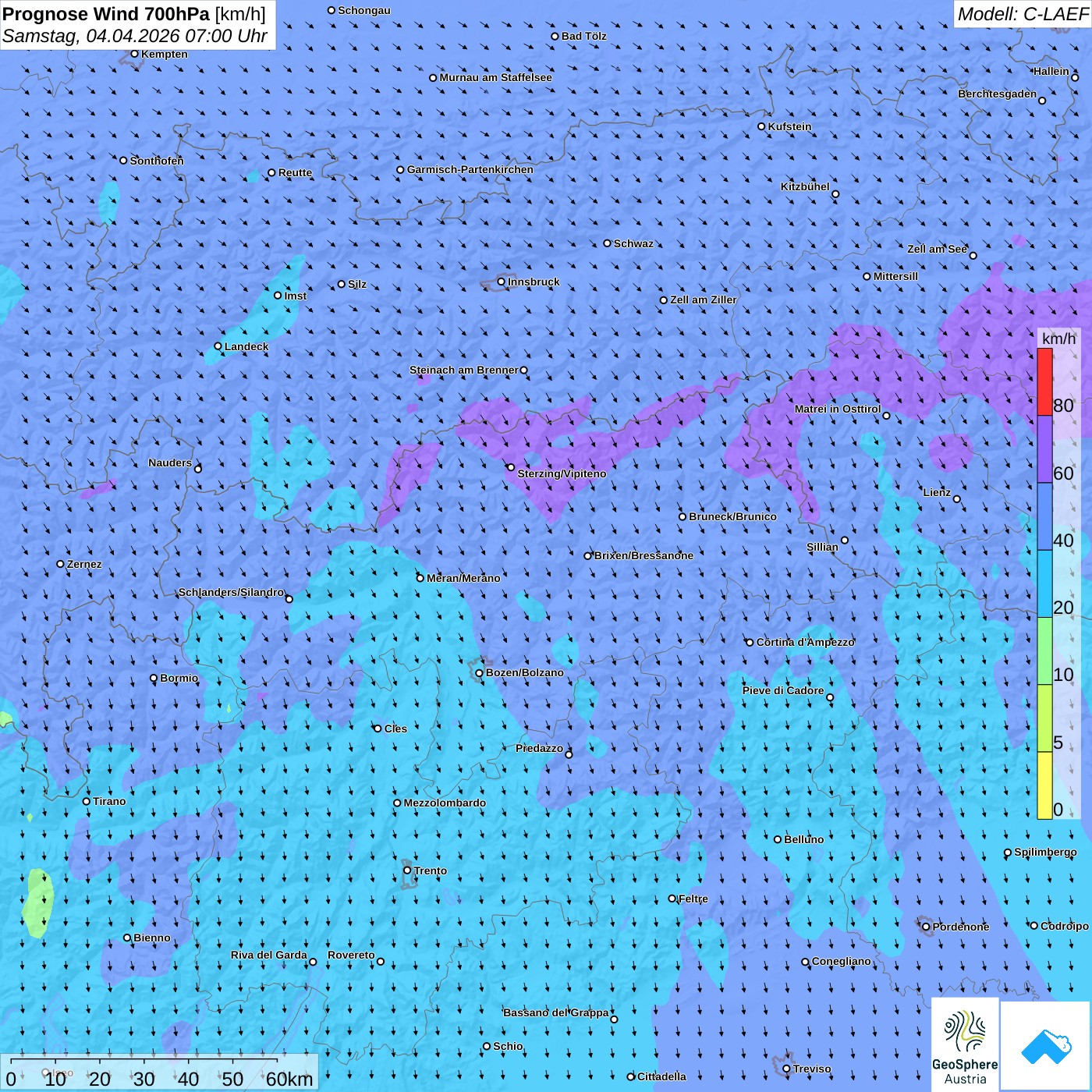This screenshot has width=1092, height=1092.
Task: Click the 'Steinach am Brenner' label
Action: tap(464, 370)
